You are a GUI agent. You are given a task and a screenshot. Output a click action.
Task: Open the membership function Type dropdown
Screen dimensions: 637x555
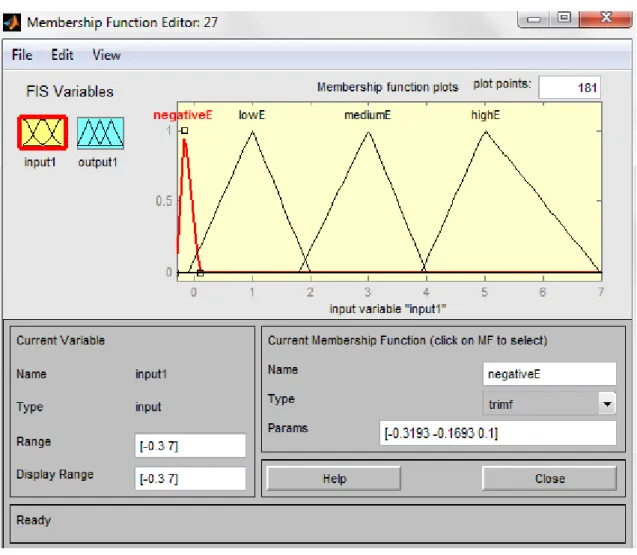(x=549, y=403)
